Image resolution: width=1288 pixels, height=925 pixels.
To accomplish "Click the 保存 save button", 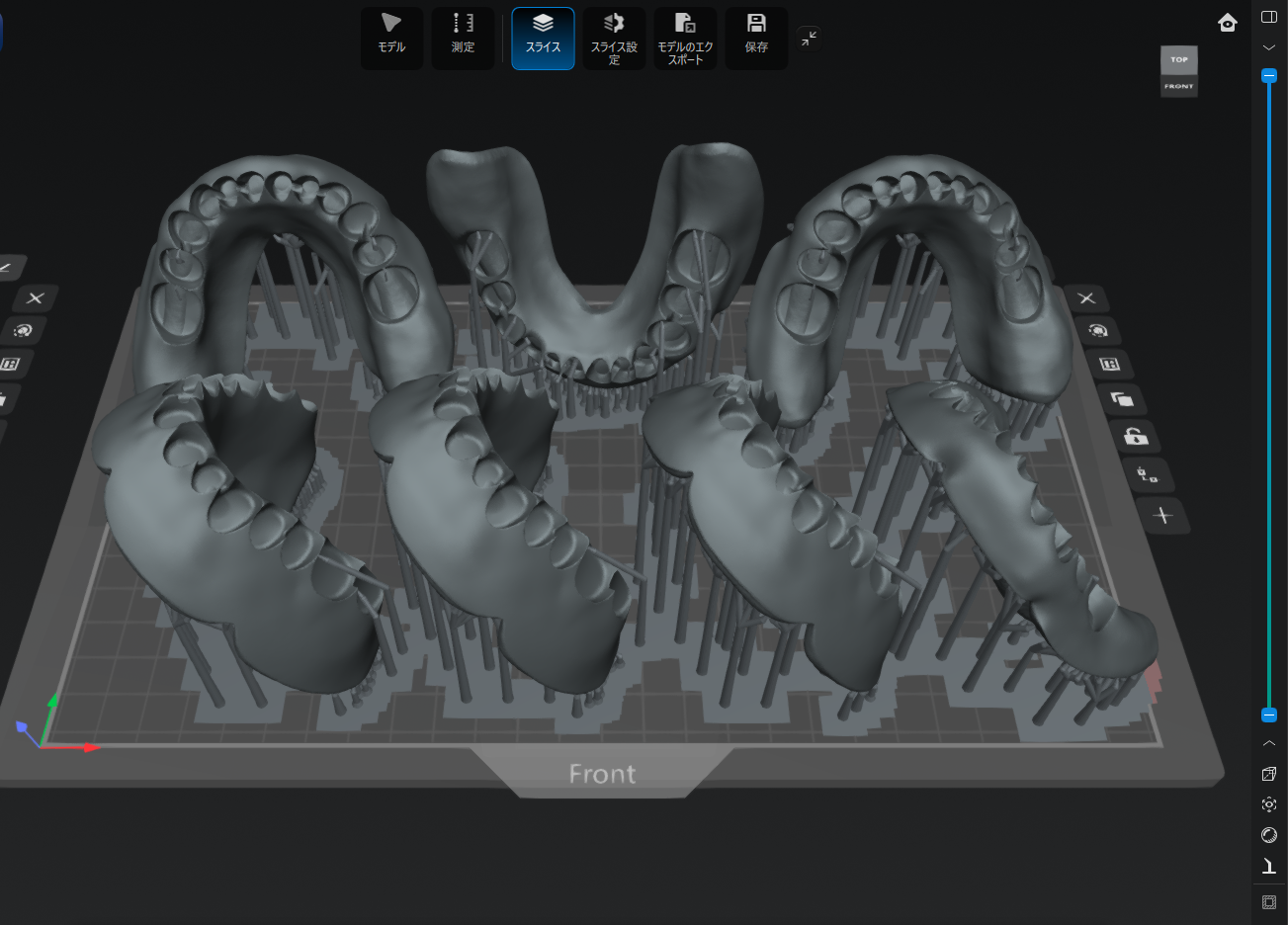I will (x=756, y=38).
